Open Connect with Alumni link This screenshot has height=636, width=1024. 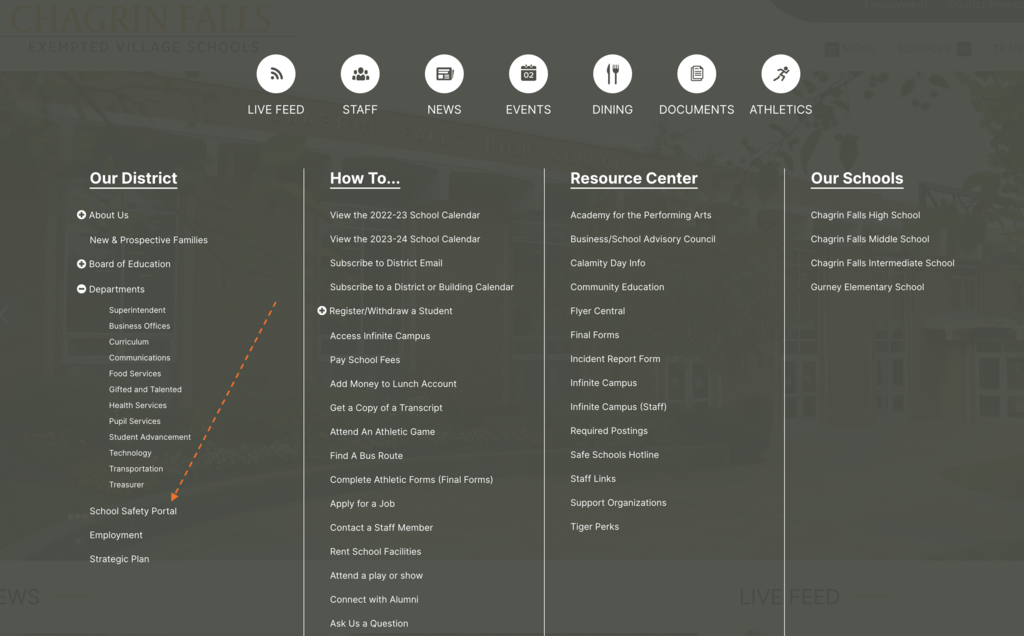point(374,599)
